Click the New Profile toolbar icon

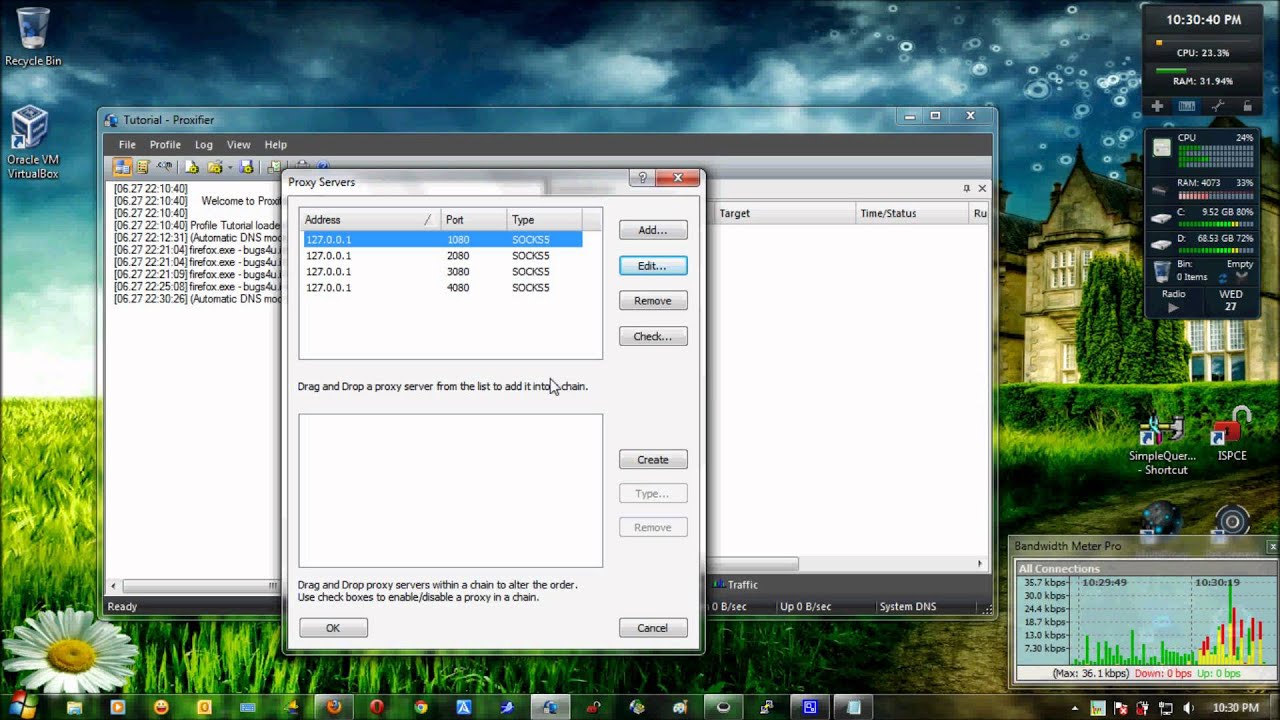coord(192,167)
